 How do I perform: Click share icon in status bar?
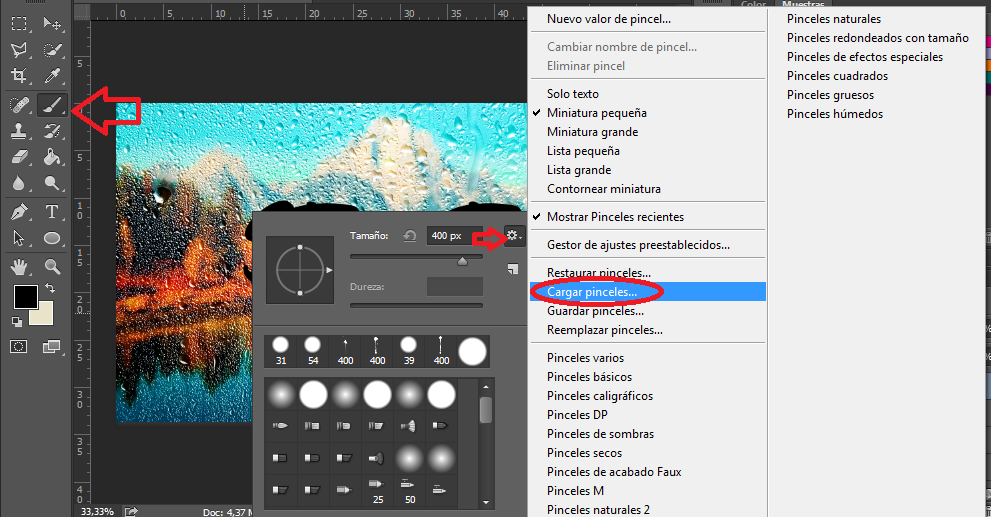[131, 511]
